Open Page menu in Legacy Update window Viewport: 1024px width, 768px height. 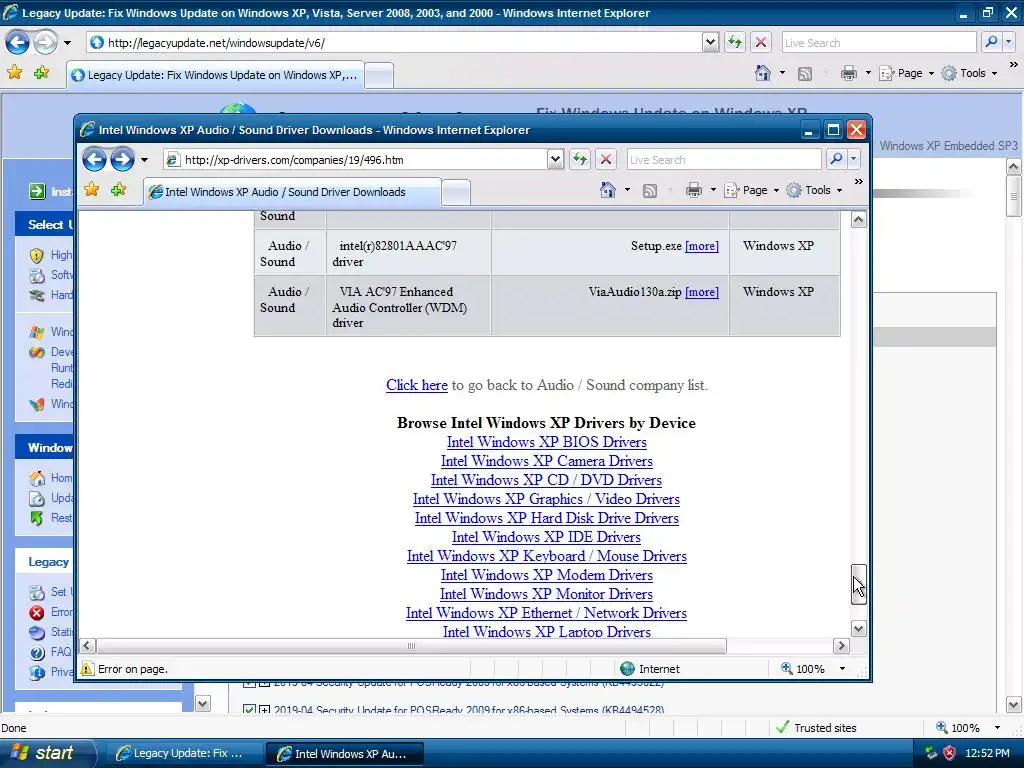click(906, 73)
